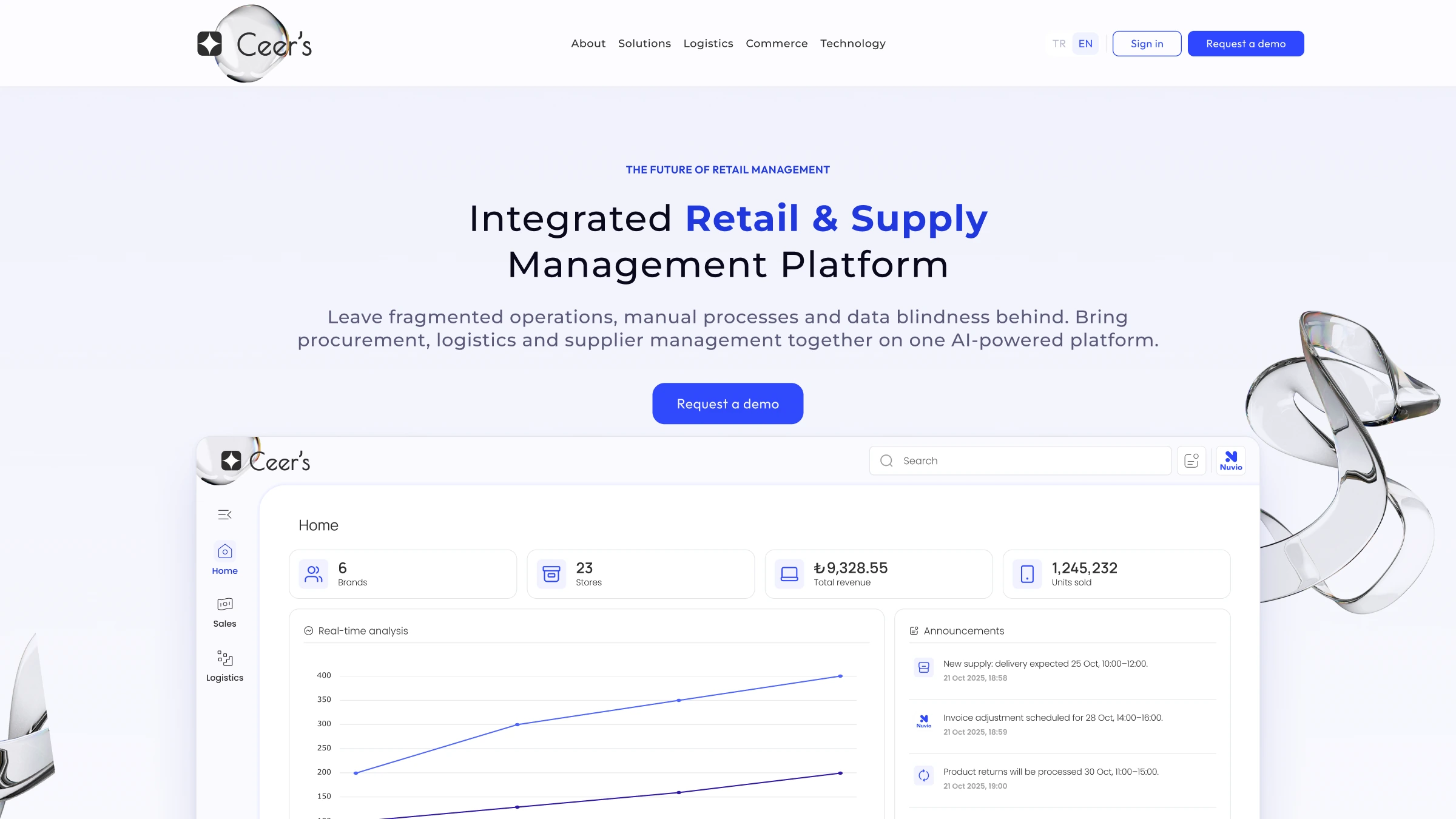Click the Nuvio icon in invoice announcement
This screenshot has height=819, width=1456.
(x=924, y=721)
